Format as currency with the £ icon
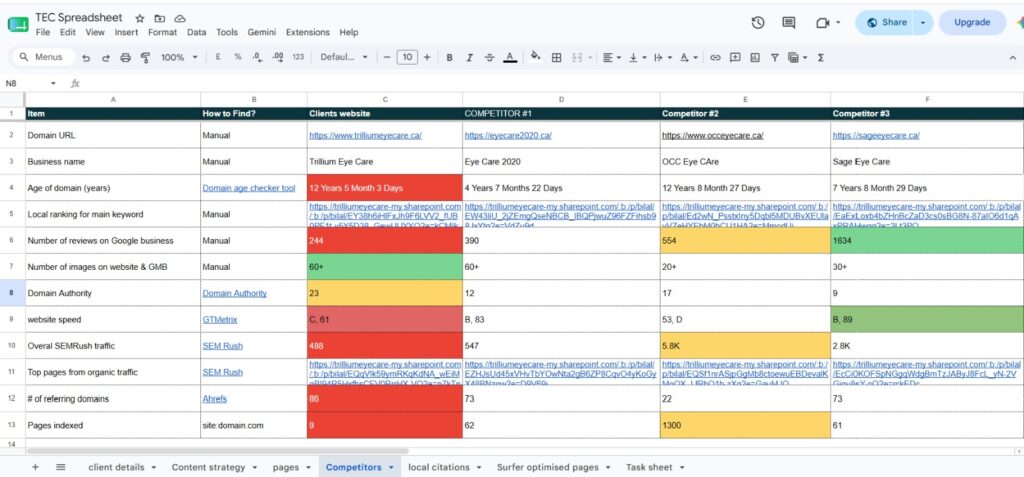This screenshot has width=1024, height=477. click(217, 57)
